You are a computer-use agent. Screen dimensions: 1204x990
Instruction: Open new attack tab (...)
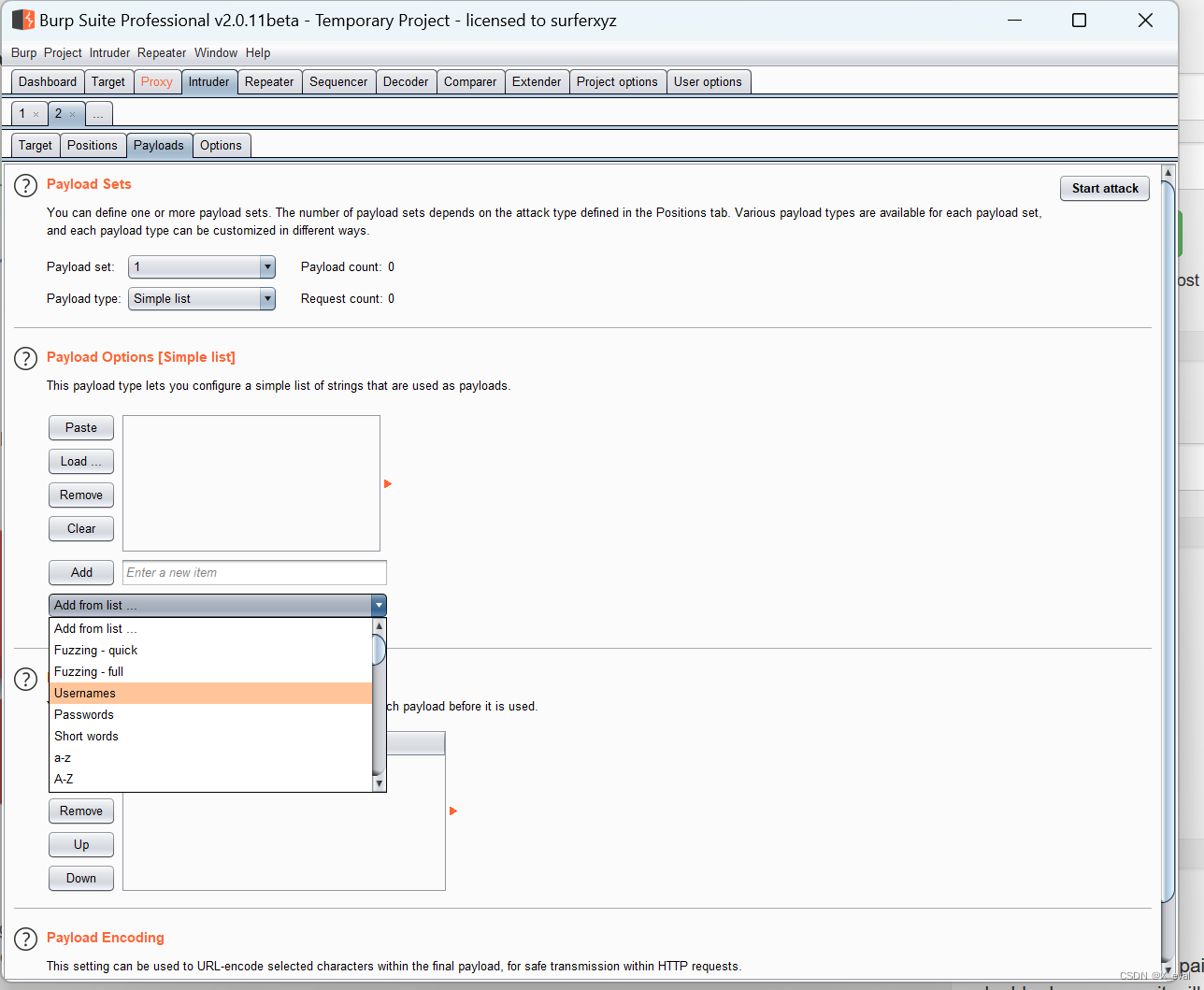[x=98, y=114]
